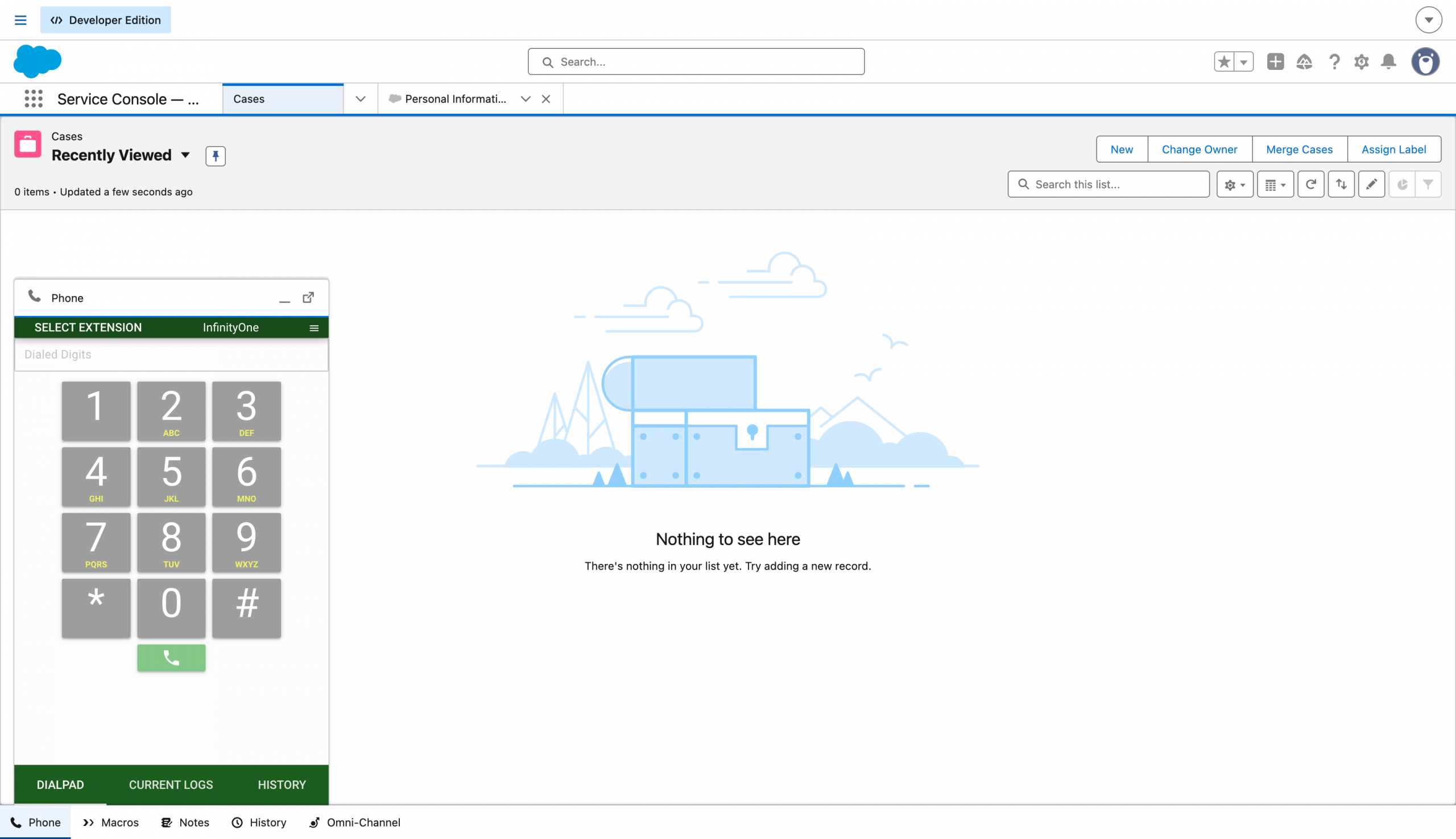The image size is (1456, 839).
Task: Dial digit 2 ABC on keypad
Action: coord(171,411)
